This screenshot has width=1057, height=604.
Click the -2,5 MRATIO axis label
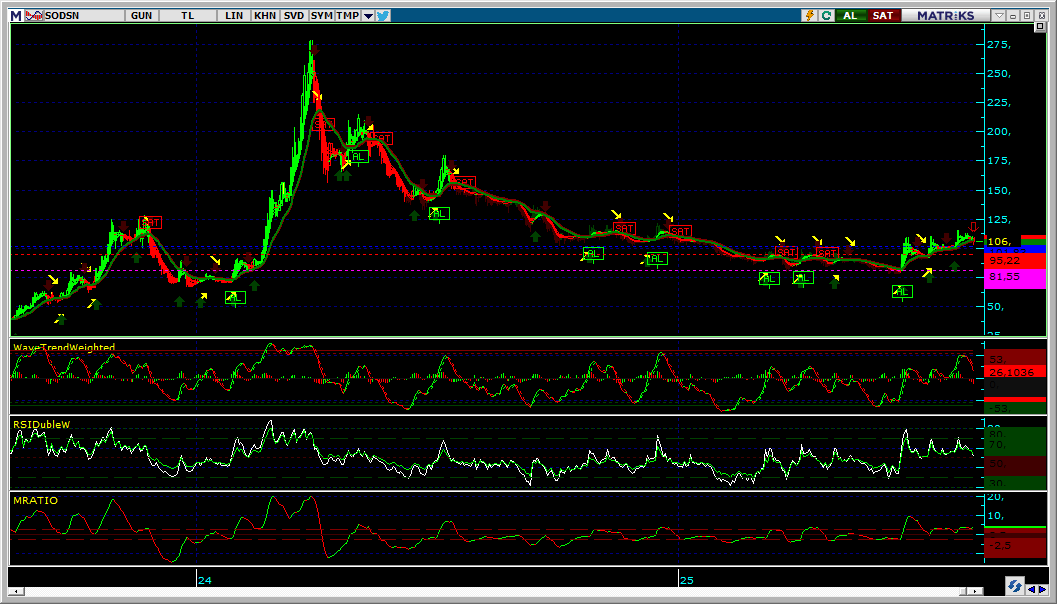(x=1000, y=545)
